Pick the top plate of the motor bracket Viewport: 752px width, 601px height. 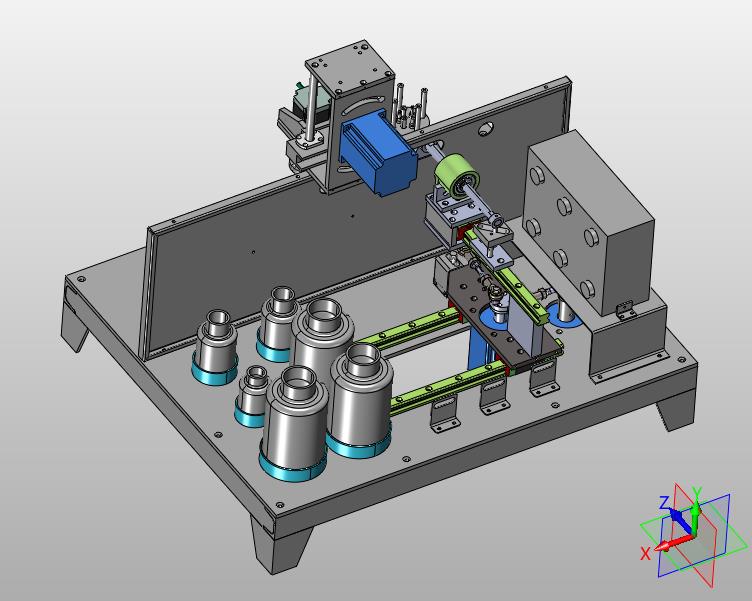pyautogui.click(x=350, y=65)
